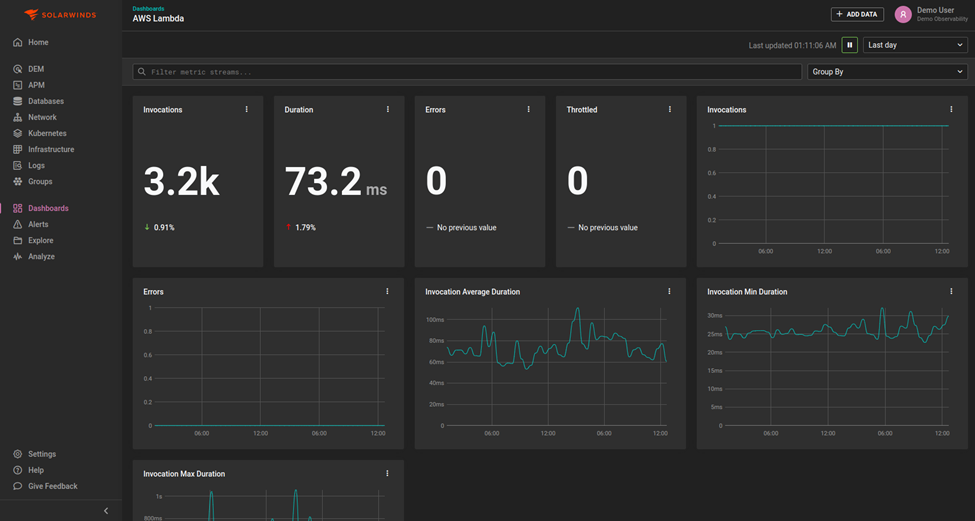Image resolution: width=975 pixels, height=521 pixels.
Task: Click the Kubernetes sidebar icon
Action: 17,133
